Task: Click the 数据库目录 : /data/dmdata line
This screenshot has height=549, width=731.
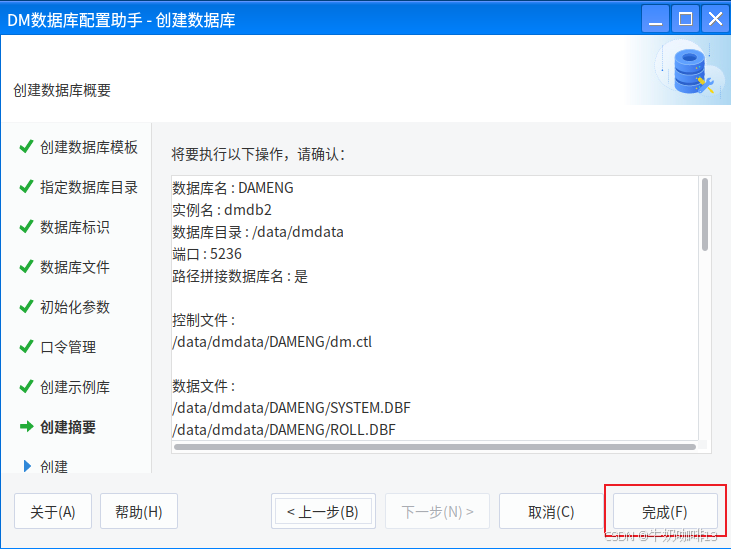Action: [258, 232]
